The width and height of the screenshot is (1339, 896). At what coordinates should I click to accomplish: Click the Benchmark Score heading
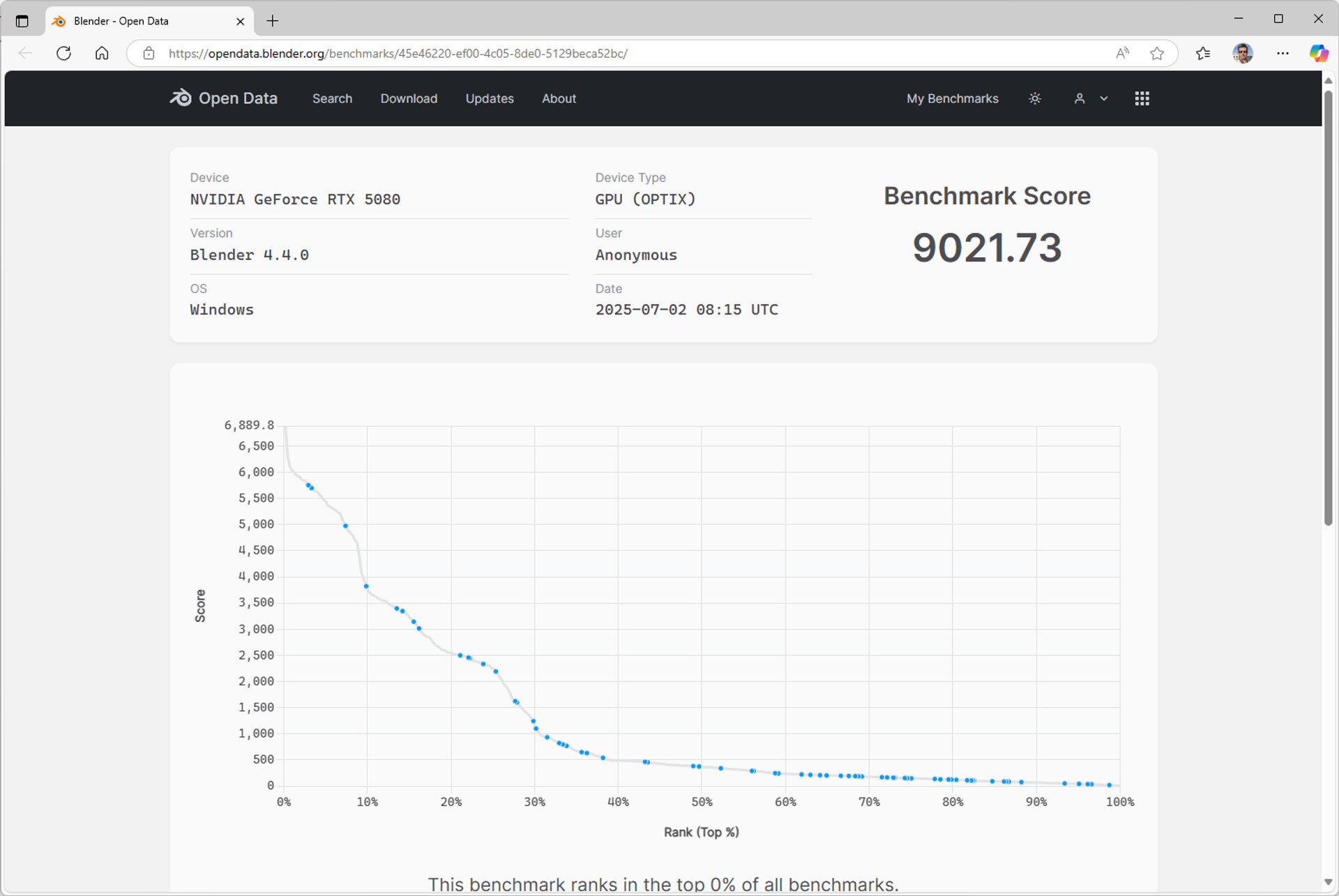click(x=987, y=196)
